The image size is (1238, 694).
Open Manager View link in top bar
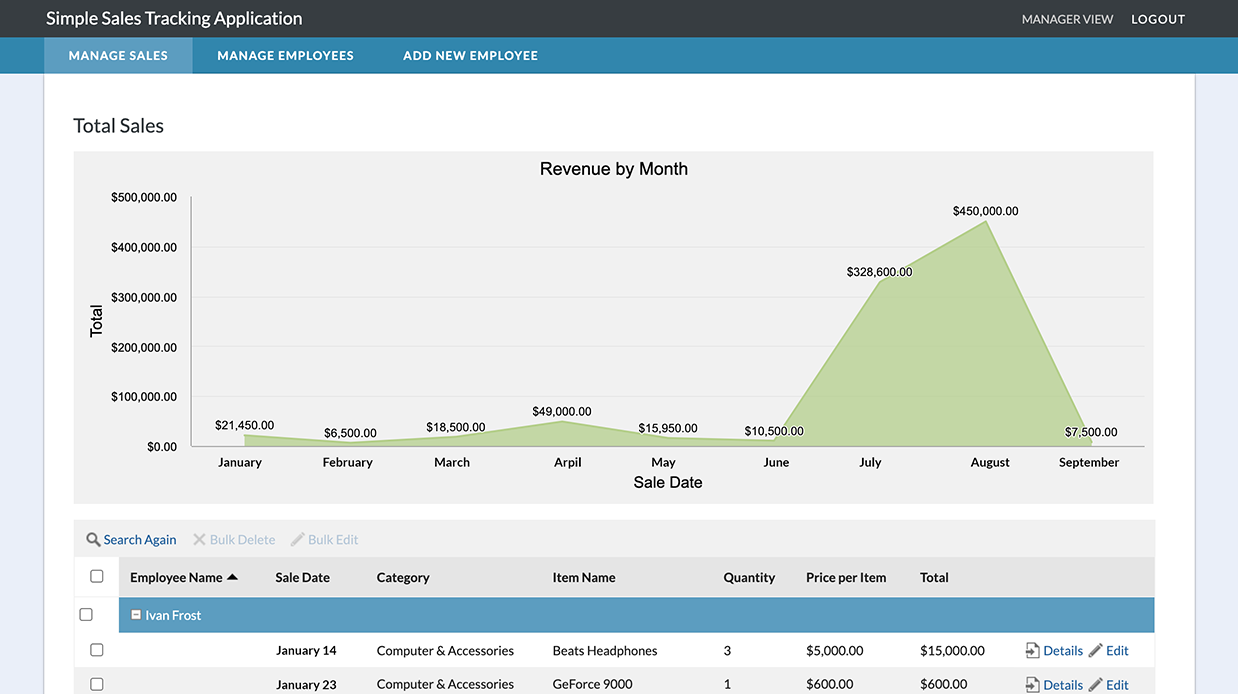coord(1067,19)
